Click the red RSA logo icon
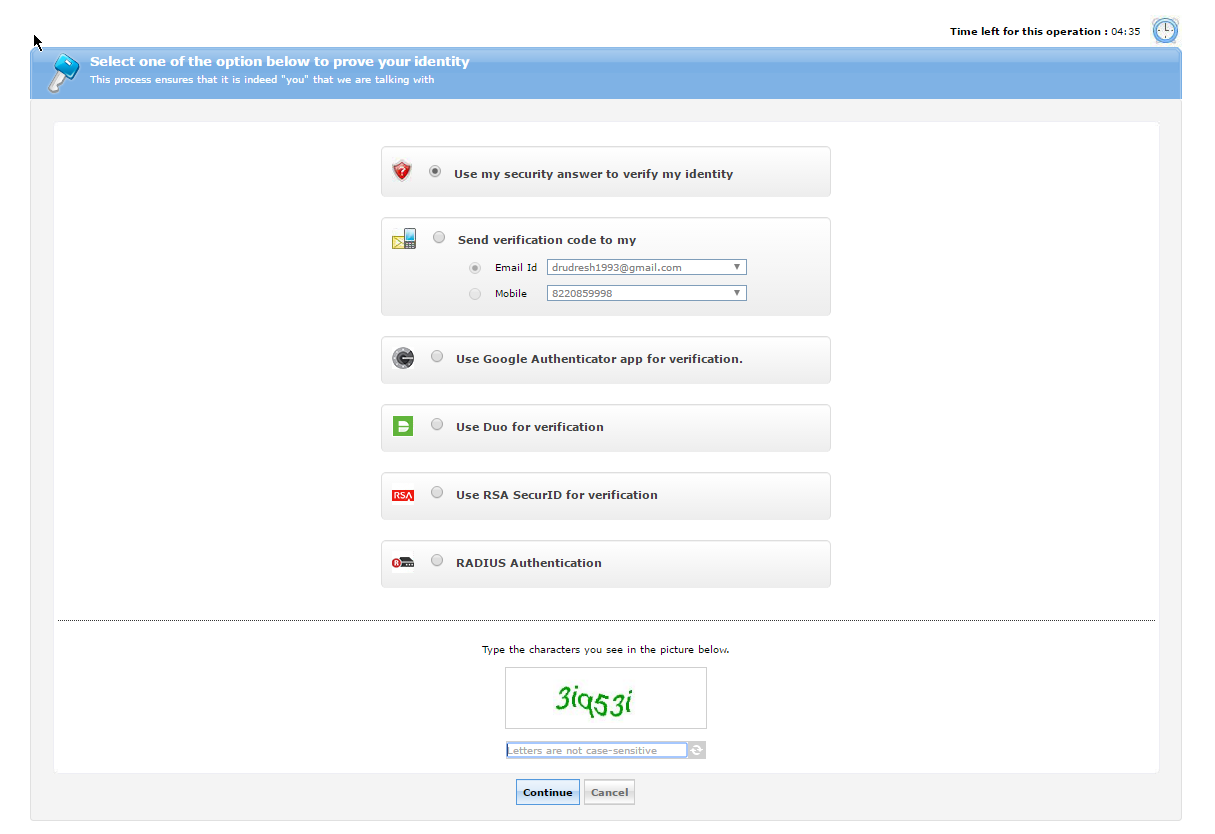1215x834 pixels. 403,495
